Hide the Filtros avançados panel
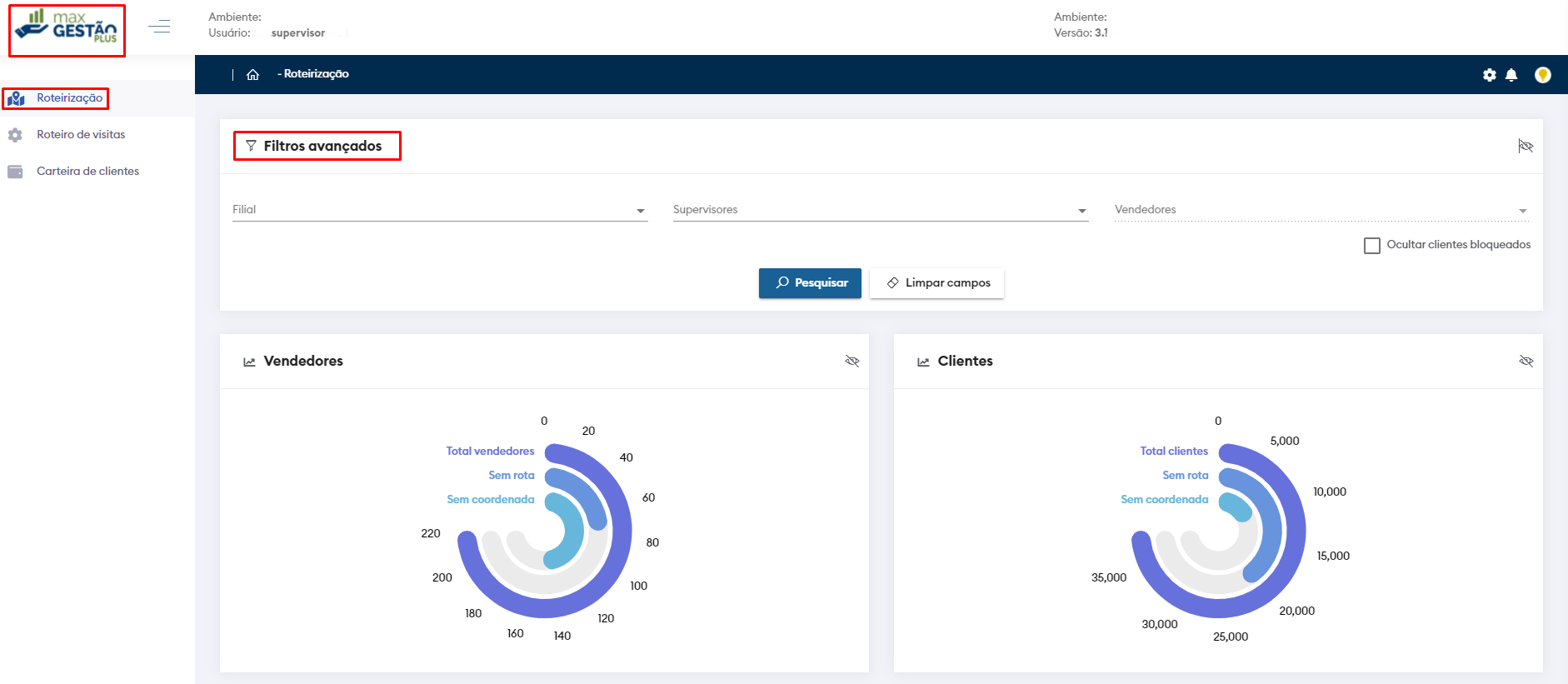This screenshot has width=1568, height=684. click(x=1526, y=147)
